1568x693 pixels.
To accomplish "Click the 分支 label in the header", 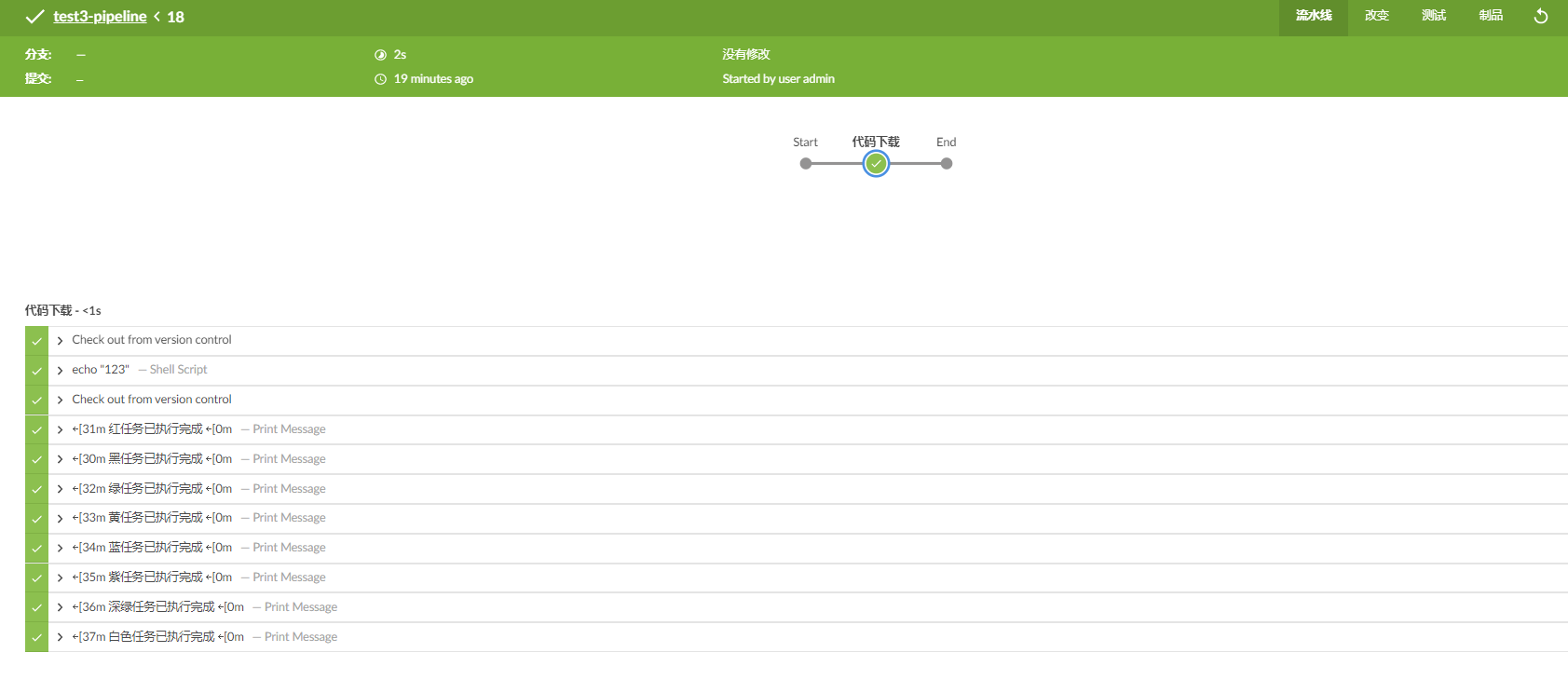I will (x=38, y=55).
